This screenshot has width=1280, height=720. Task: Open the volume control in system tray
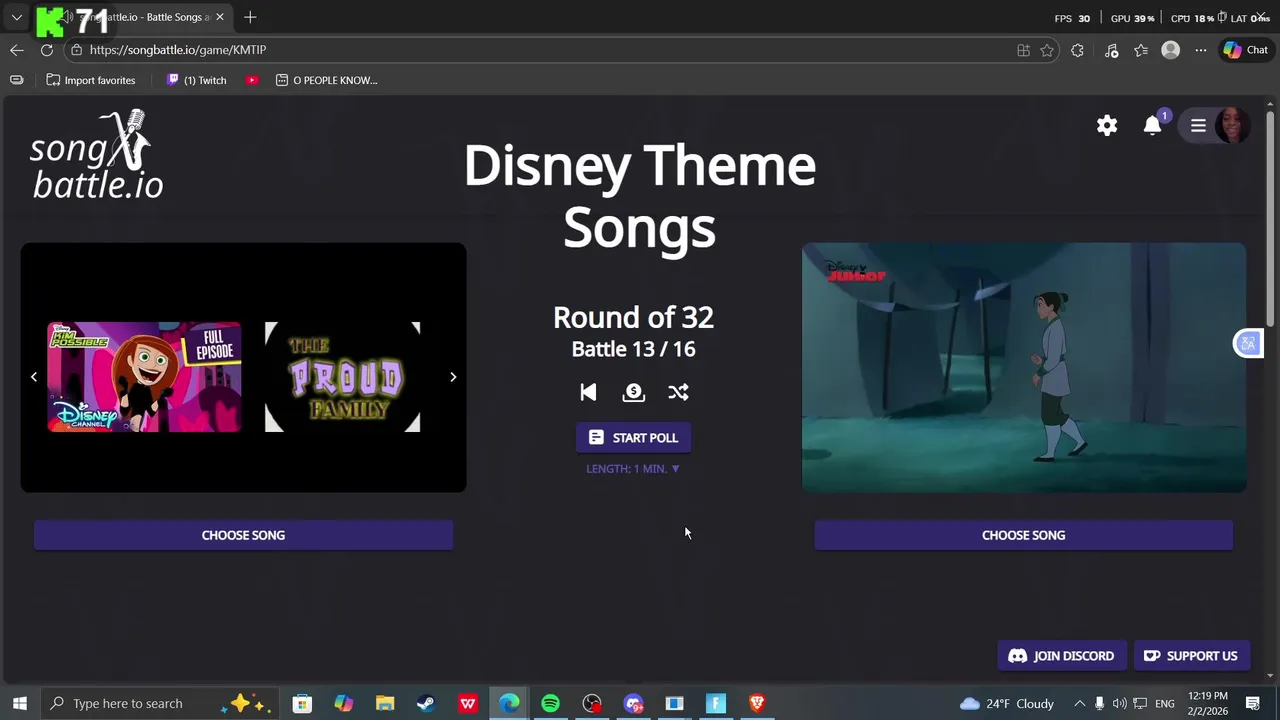pyautogui.click(x=1120, y=703)
